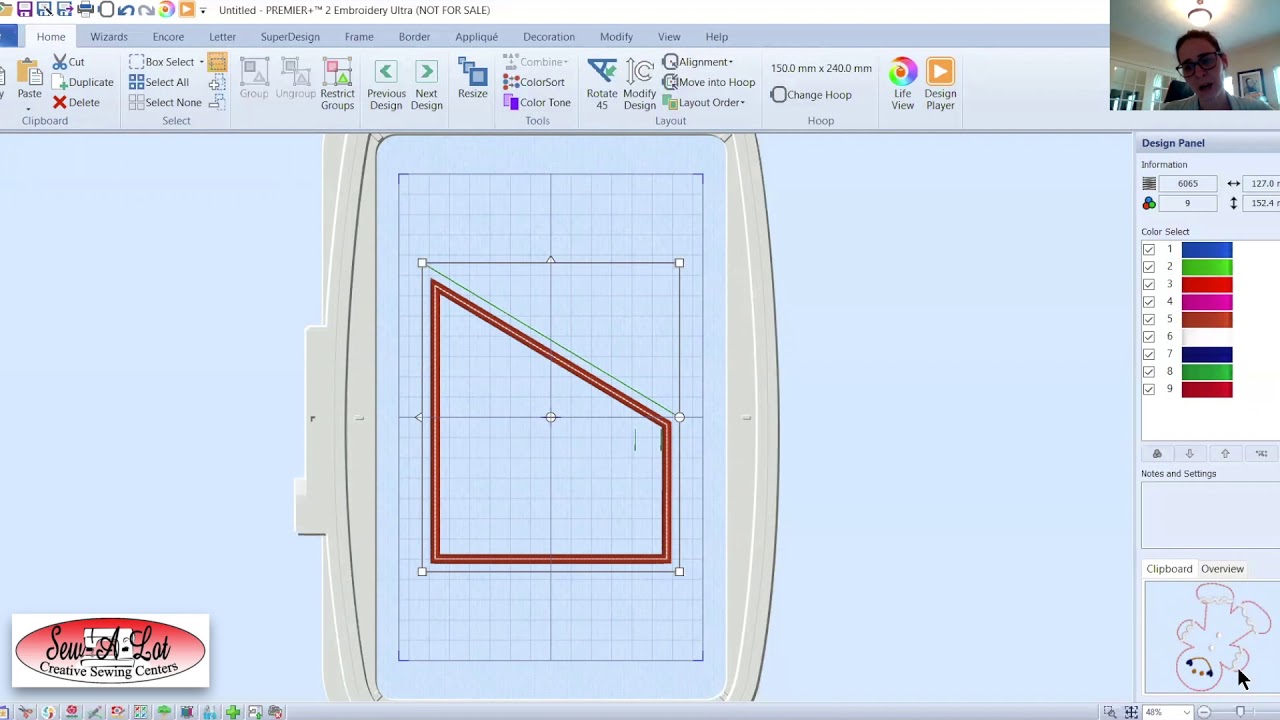The image size is (1280, 720).
Task: Switch to the Overview tab
Action: point(1222,569)
